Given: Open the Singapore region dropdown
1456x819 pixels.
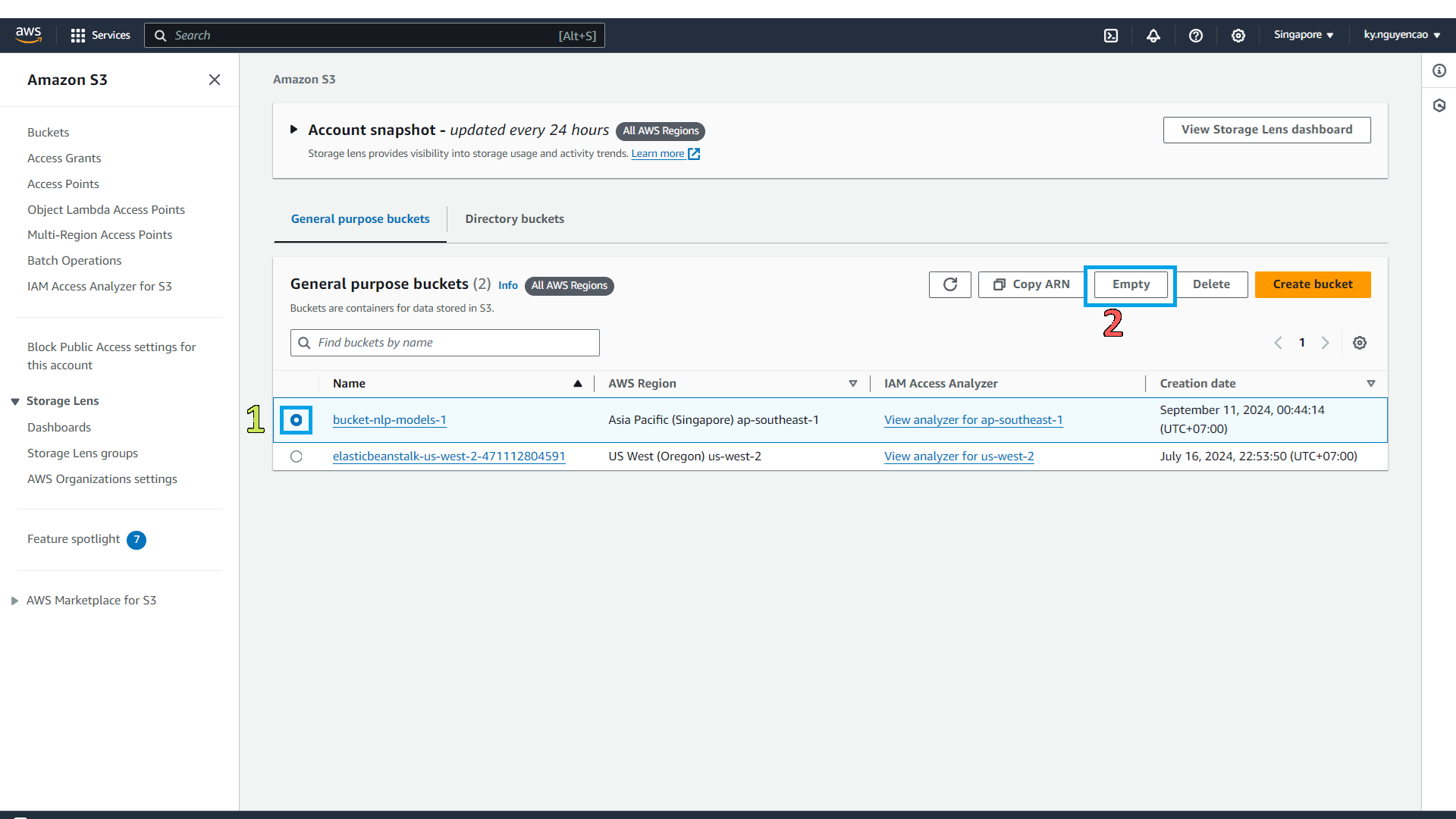Looking at the screenshot, I should coord(1304,35).
